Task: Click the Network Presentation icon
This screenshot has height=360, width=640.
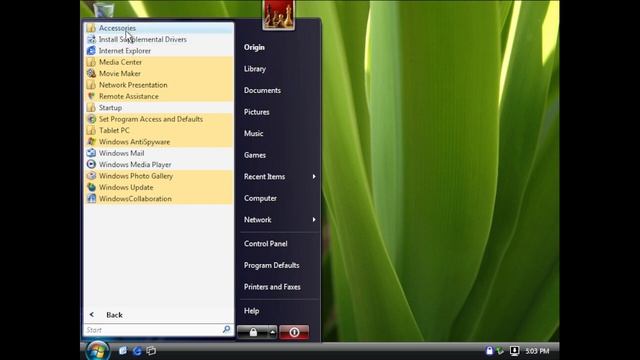Action: coord(91,85)
